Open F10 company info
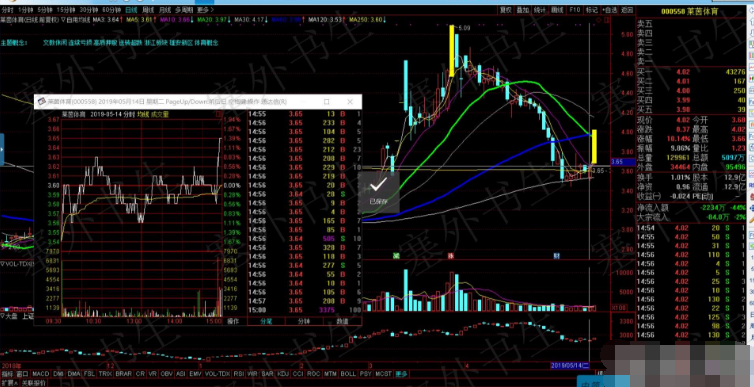Viewport: 754px width, 387px height. (575, 10)
